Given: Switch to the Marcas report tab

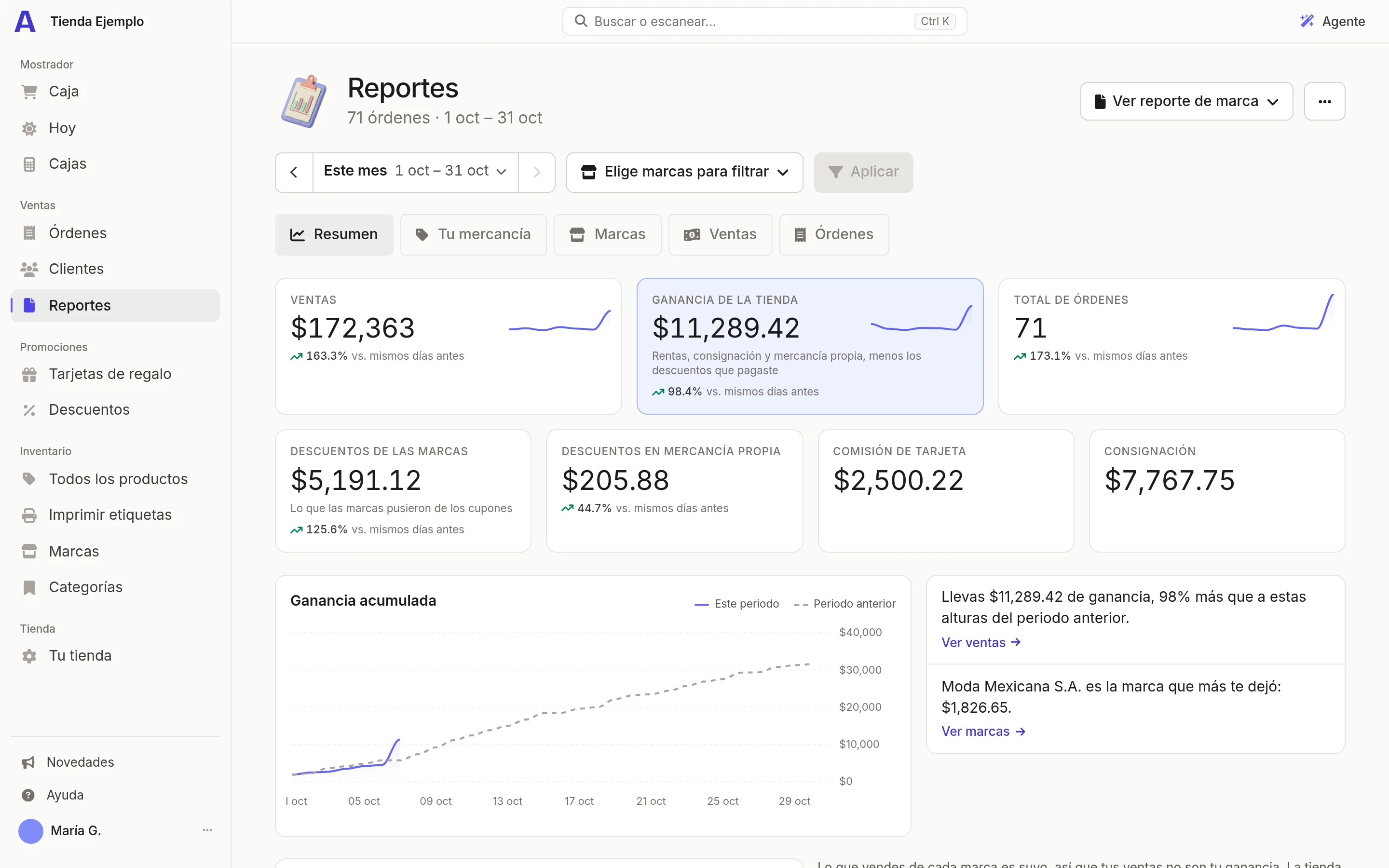Looking at the screenshot, I should [x=607, y=234].
